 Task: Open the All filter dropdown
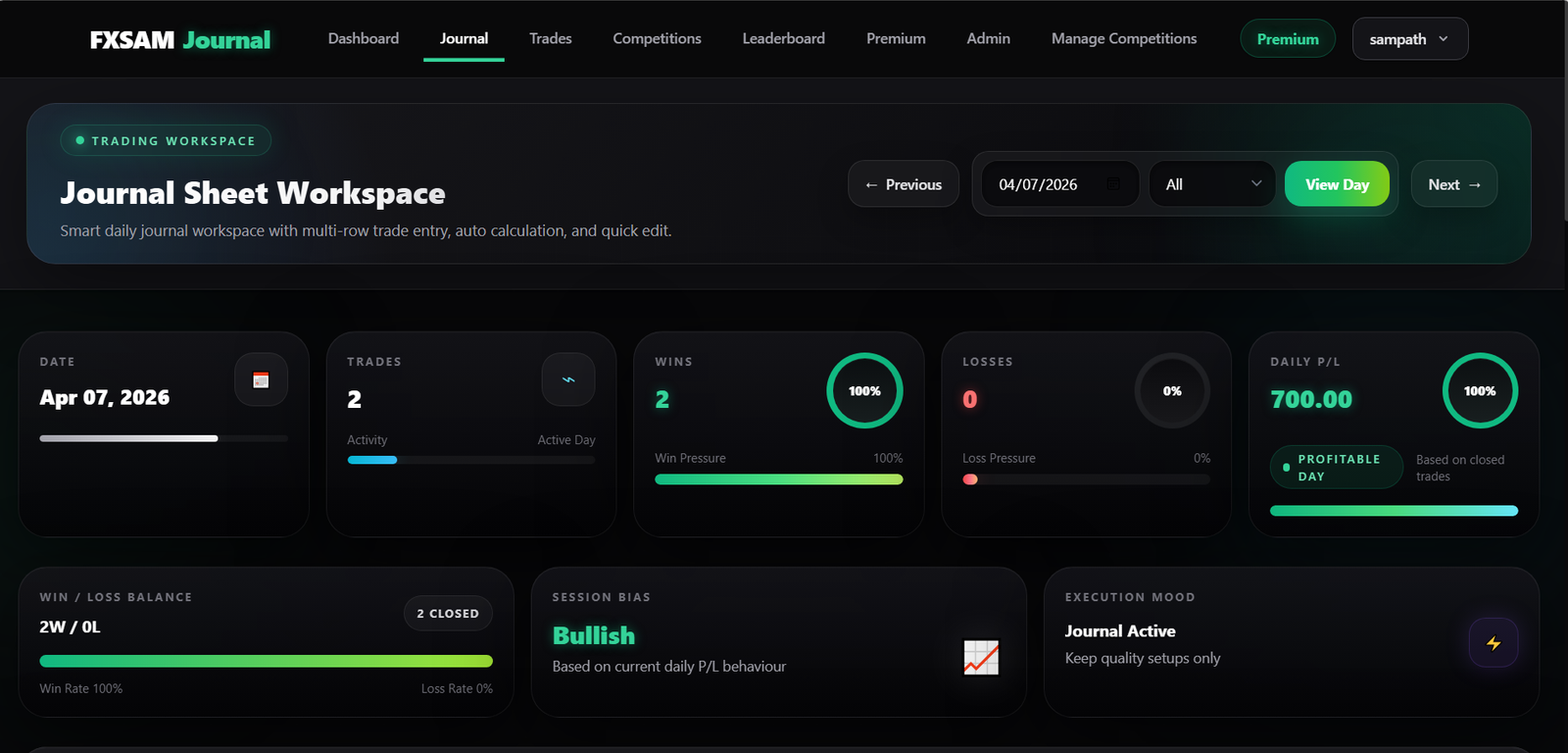[x=1212, y=184]
